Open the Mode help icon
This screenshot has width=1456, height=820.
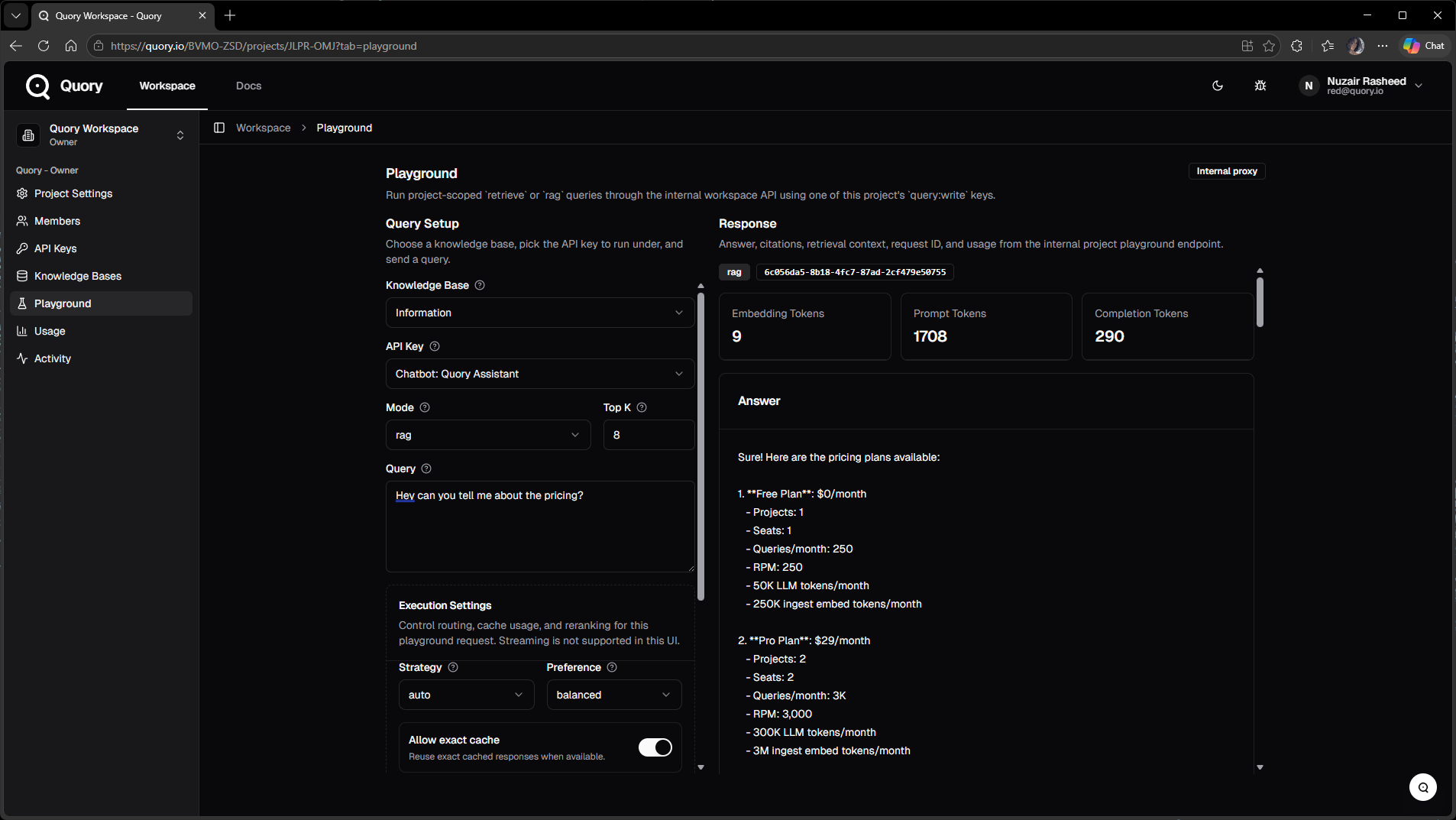click(x=425, y=407)
